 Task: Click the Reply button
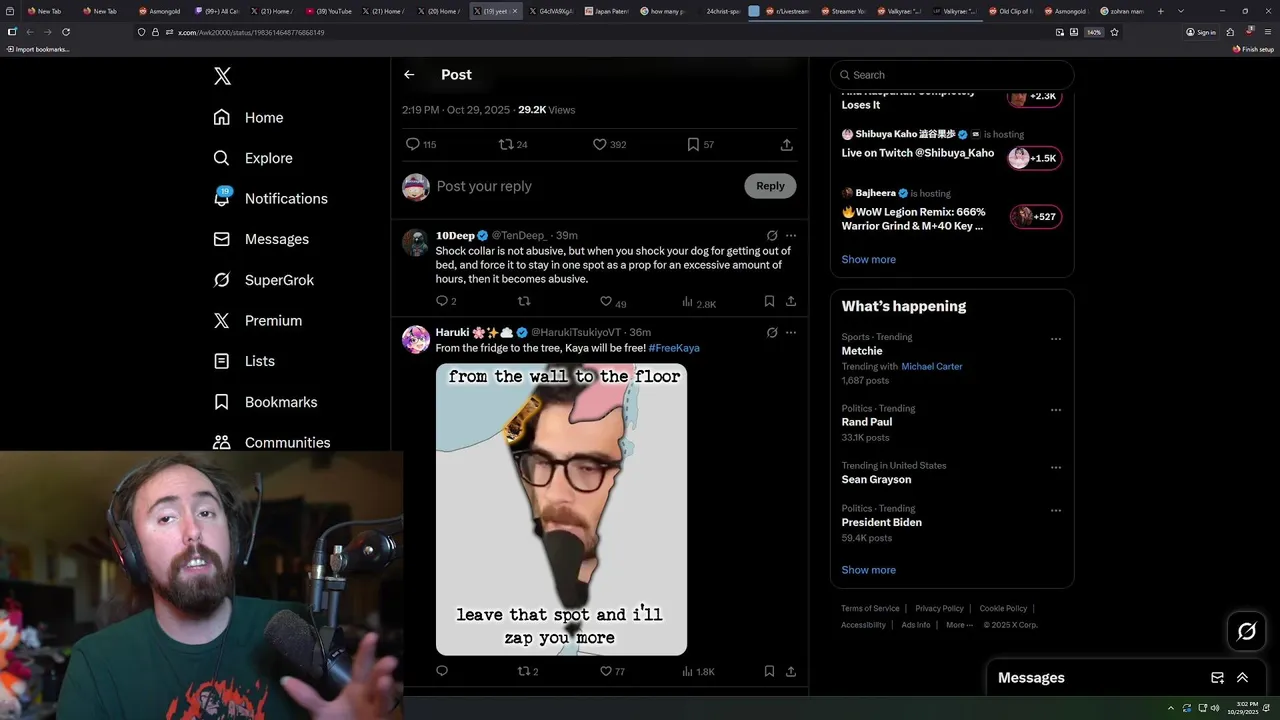point(770,186)
